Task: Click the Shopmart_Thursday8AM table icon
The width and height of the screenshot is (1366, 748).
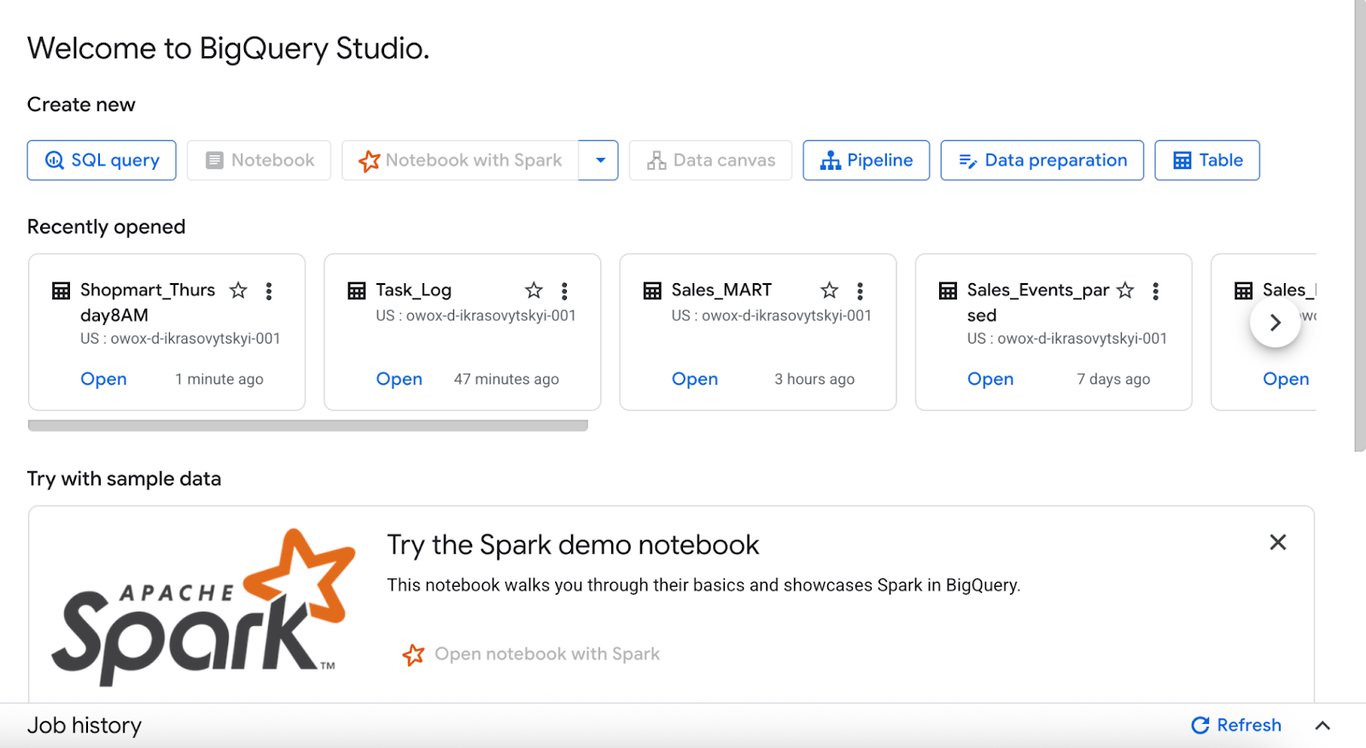Action: tap(61, 291)
